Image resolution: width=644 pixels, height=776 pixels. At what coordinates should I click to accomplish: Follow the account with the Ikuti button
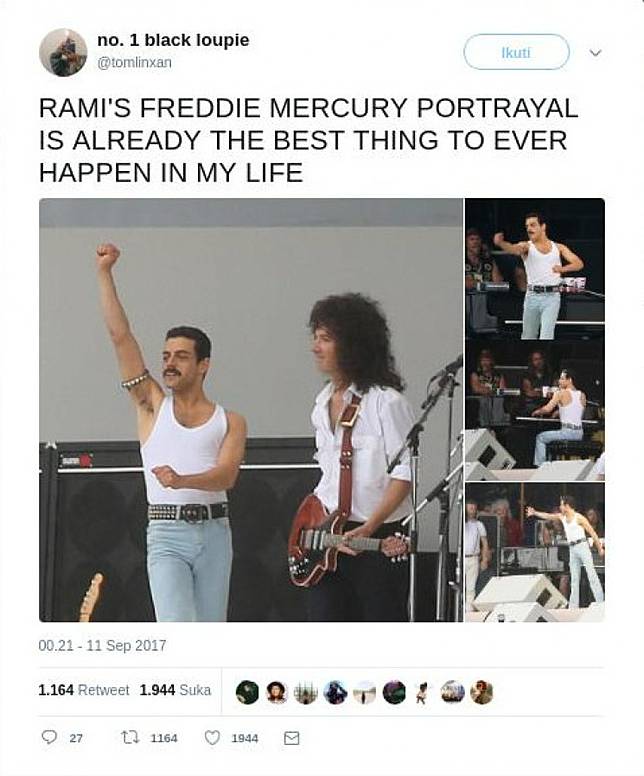point(516,52)
